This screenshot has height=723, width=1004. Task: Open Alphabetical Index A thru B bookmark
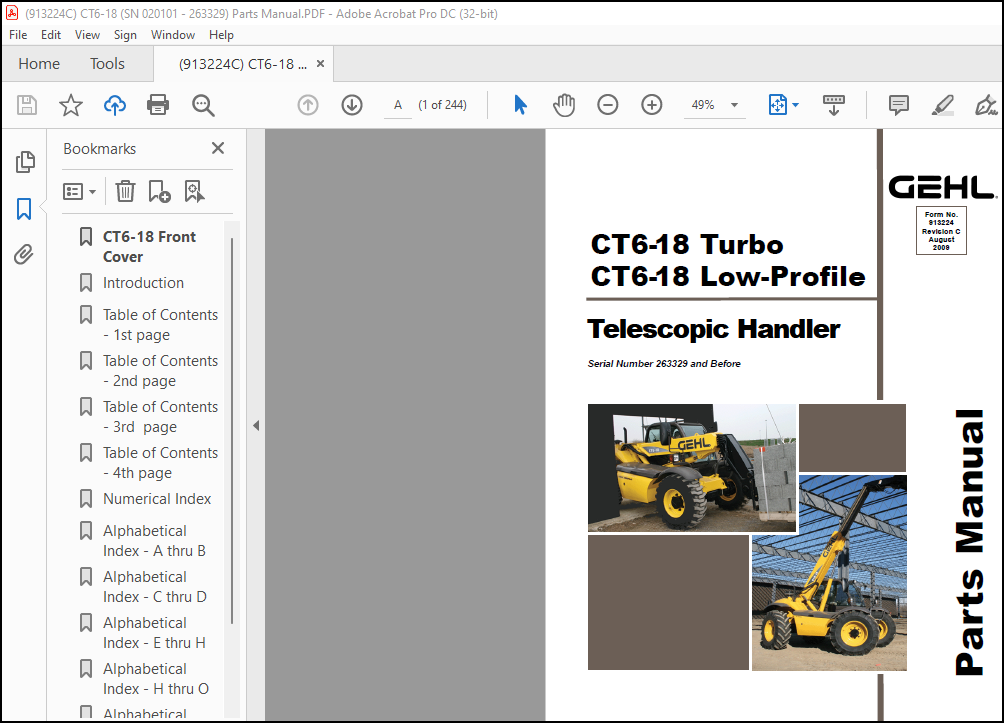click(154, 540)
